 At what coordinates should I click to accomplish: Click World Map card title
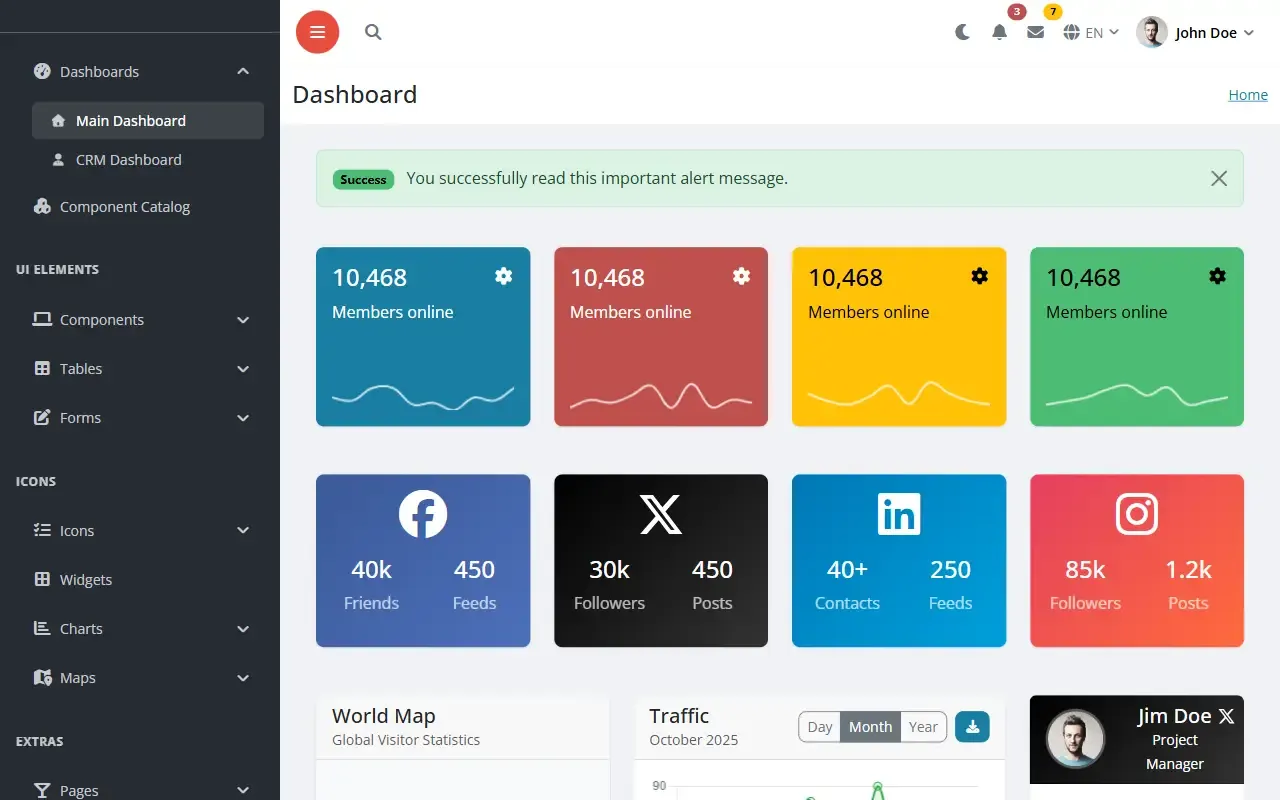[x=384, y=716]
